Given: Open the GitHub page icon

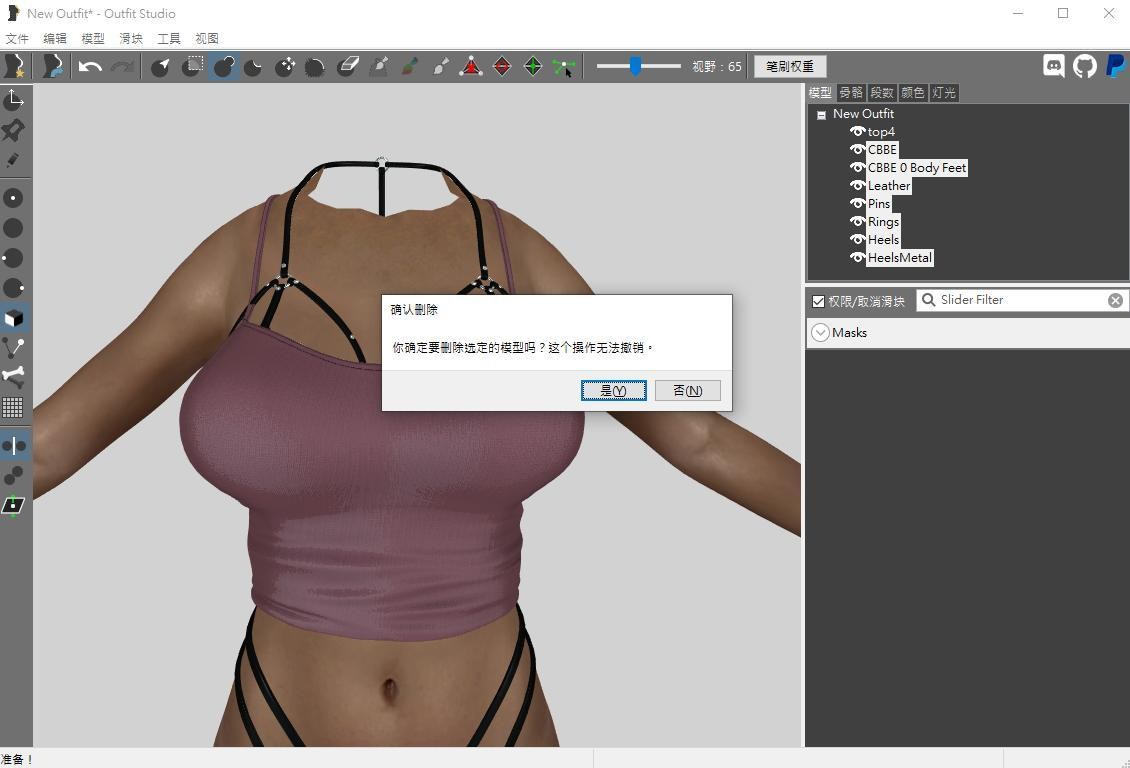Looking at the screenshot, I should (1084, 66).
